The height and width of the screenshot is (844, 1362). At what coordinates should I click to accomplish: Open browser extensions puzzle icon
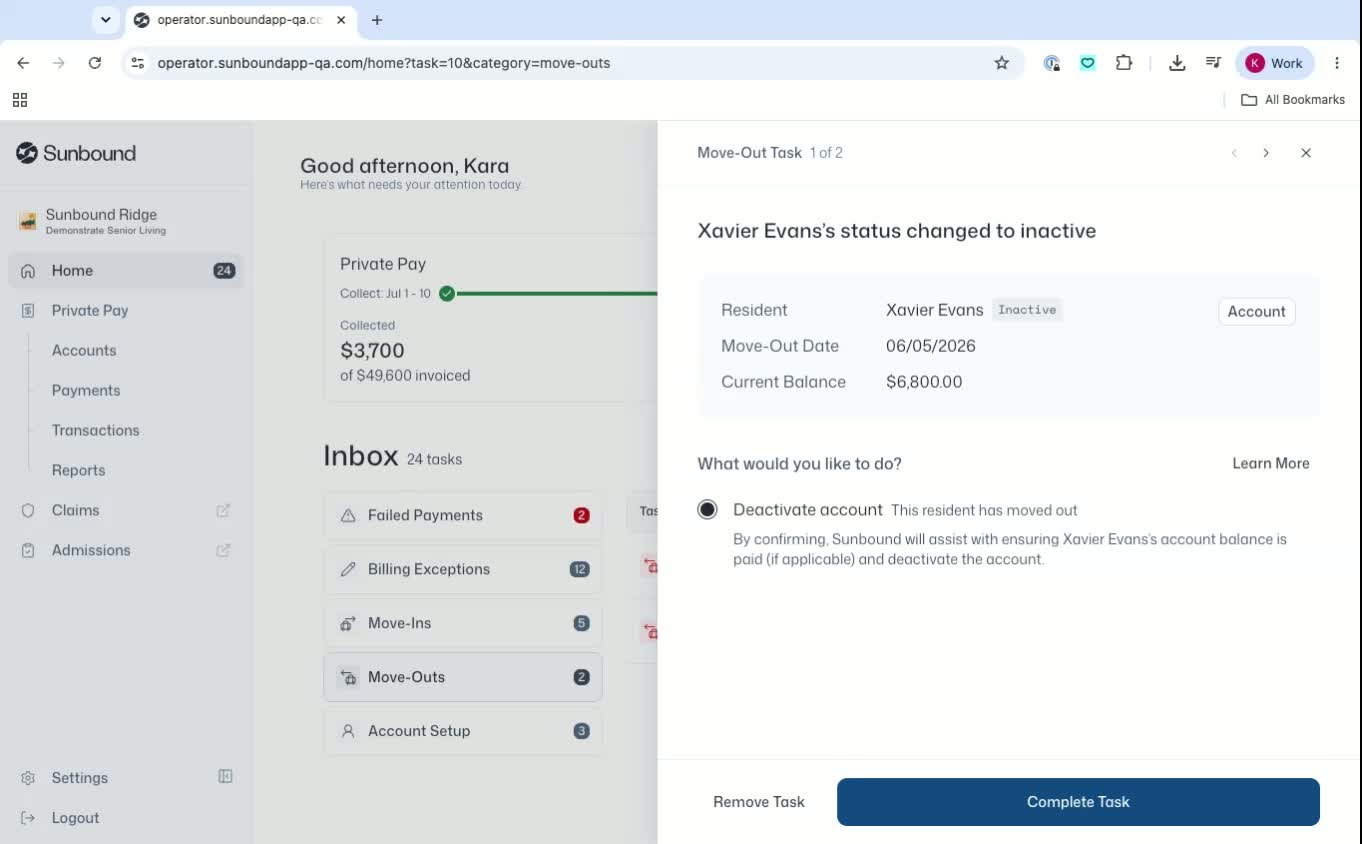point(1124,63)
